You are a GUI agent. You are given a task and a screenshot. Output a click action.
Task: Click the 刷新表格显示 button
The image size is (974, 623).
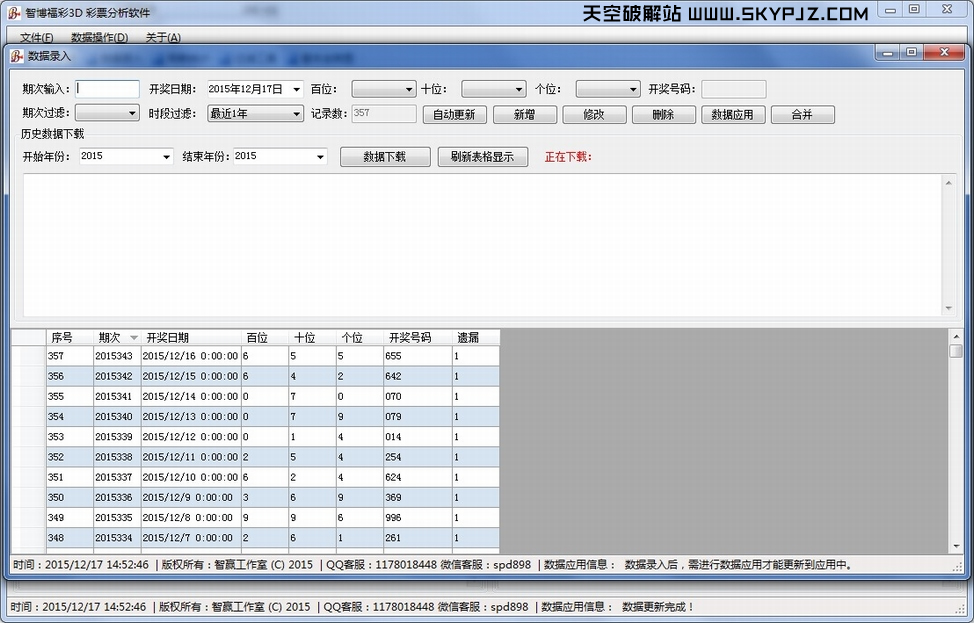pos(482,157)
